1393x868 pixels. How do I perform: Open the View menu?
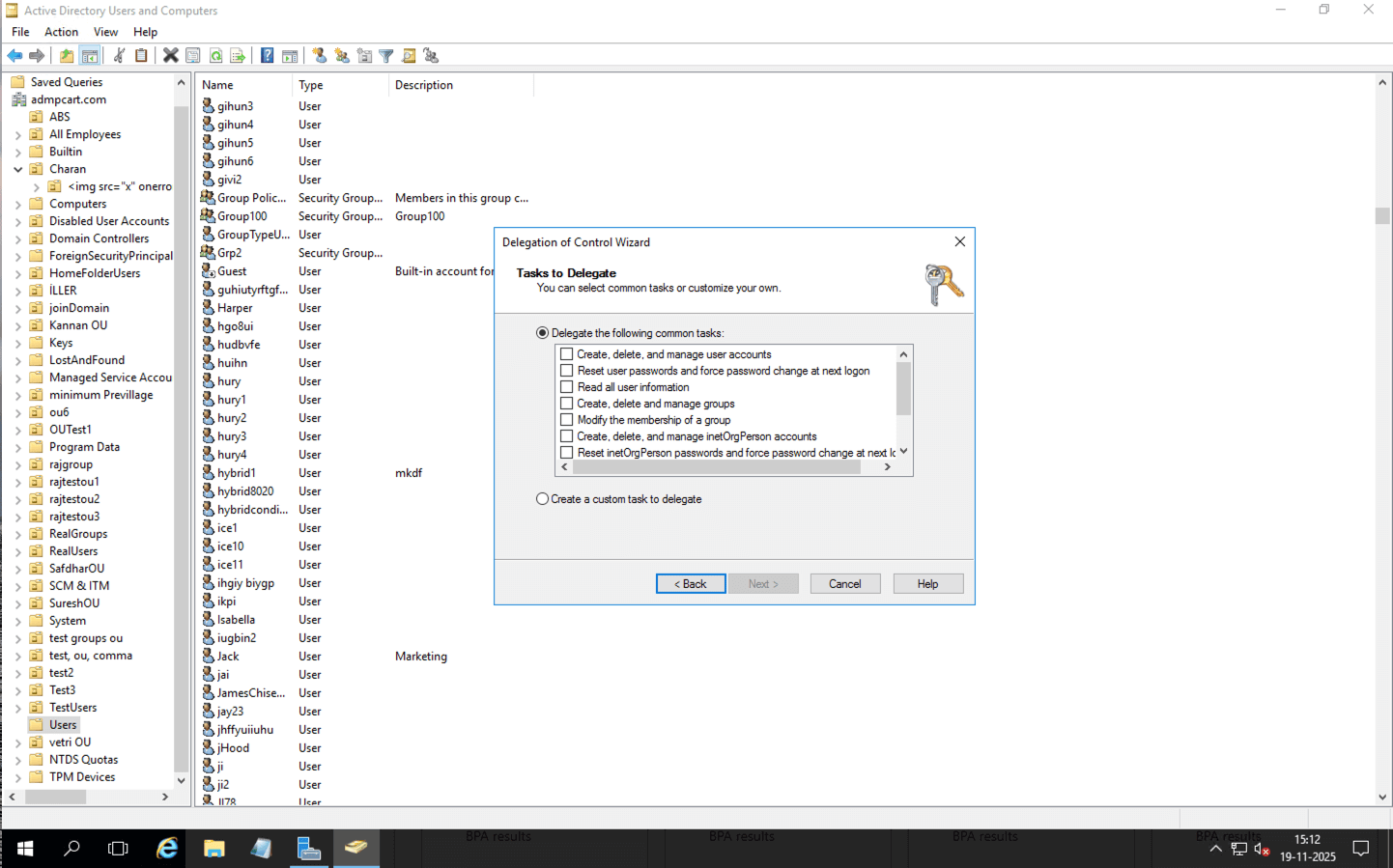pyautogui.click(x=106, y=32)
